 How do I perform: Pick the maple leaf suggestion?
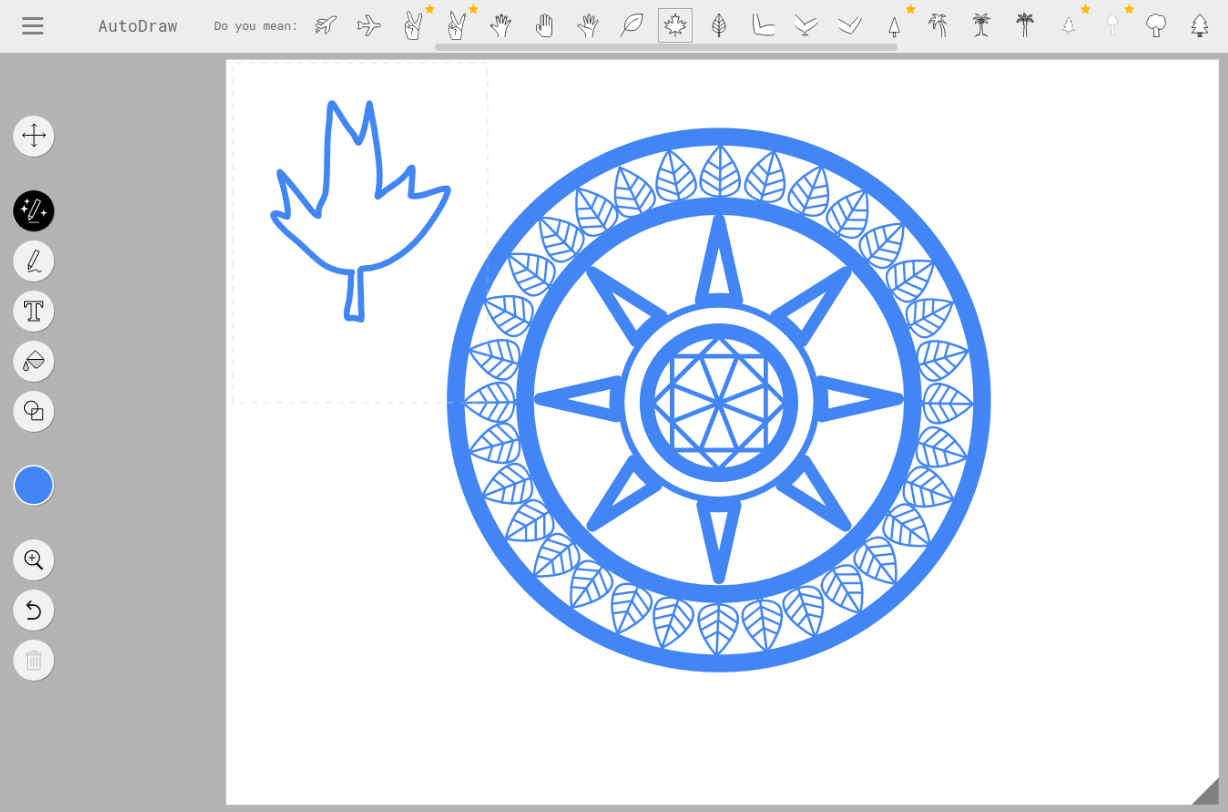pyautogui.click(x=675, y=25)
